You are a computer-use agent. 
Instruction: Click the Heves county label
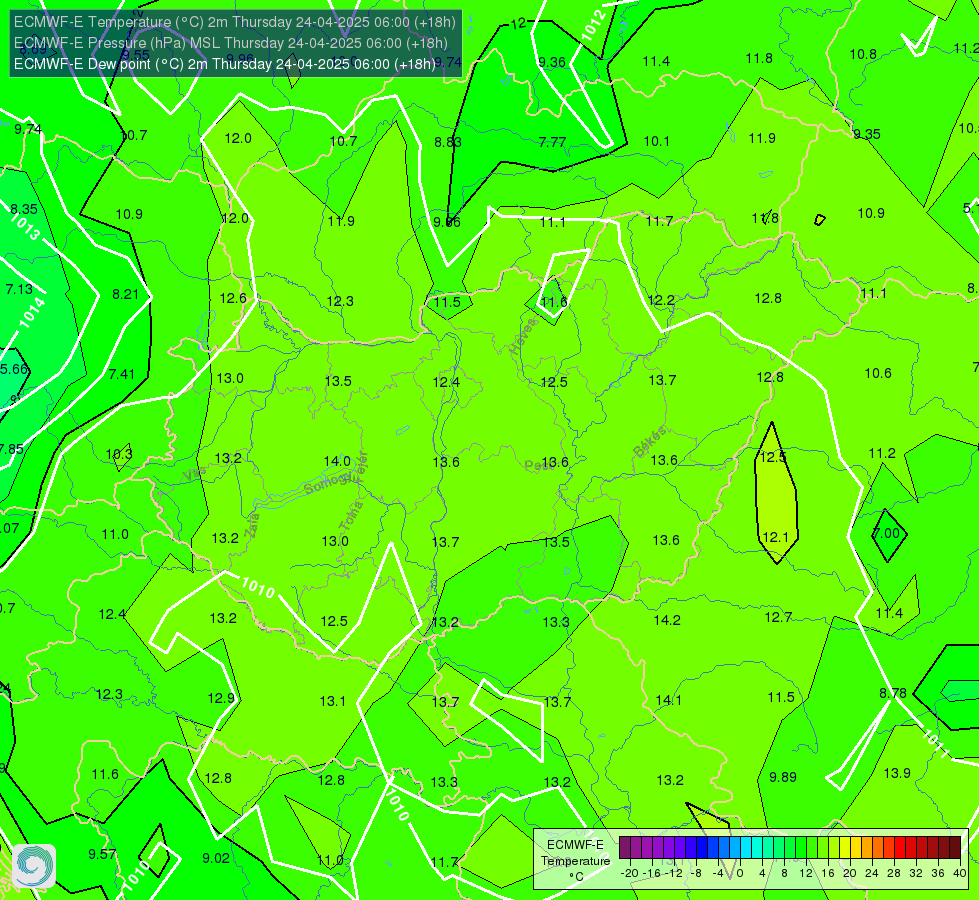(524, 336)
